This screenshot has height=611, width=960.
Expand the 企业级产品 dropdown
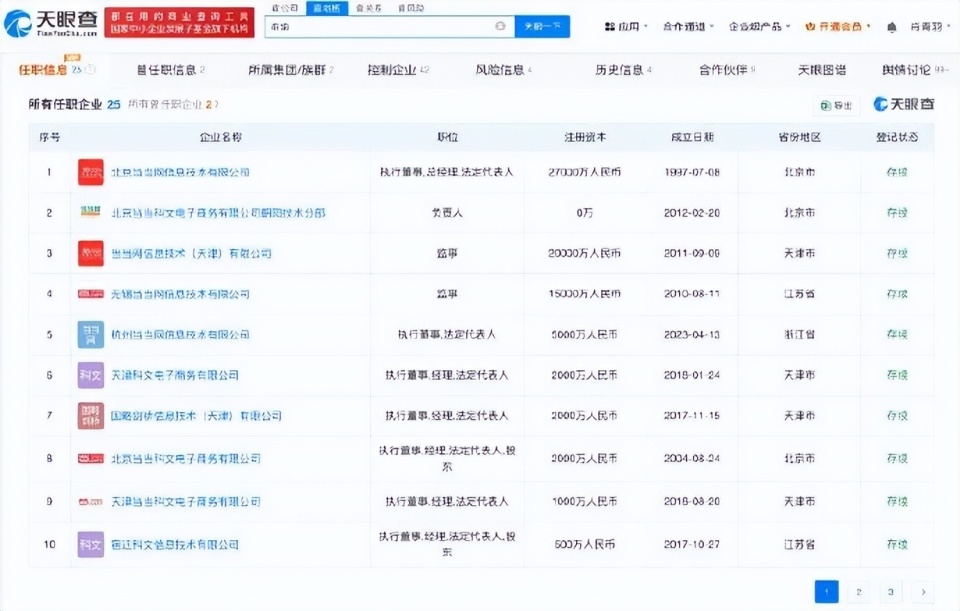click(x=759, y=26)
